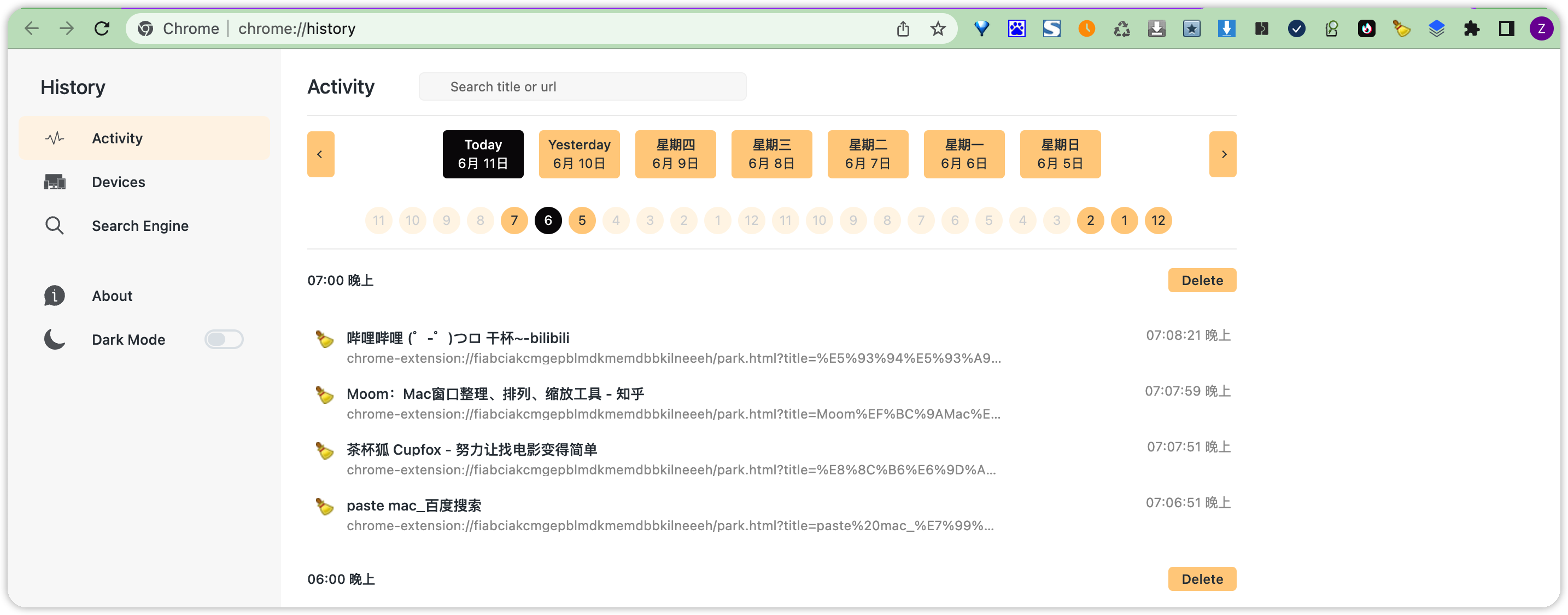
Task: Focus the Search title or url field
Action: coord(582,86)
